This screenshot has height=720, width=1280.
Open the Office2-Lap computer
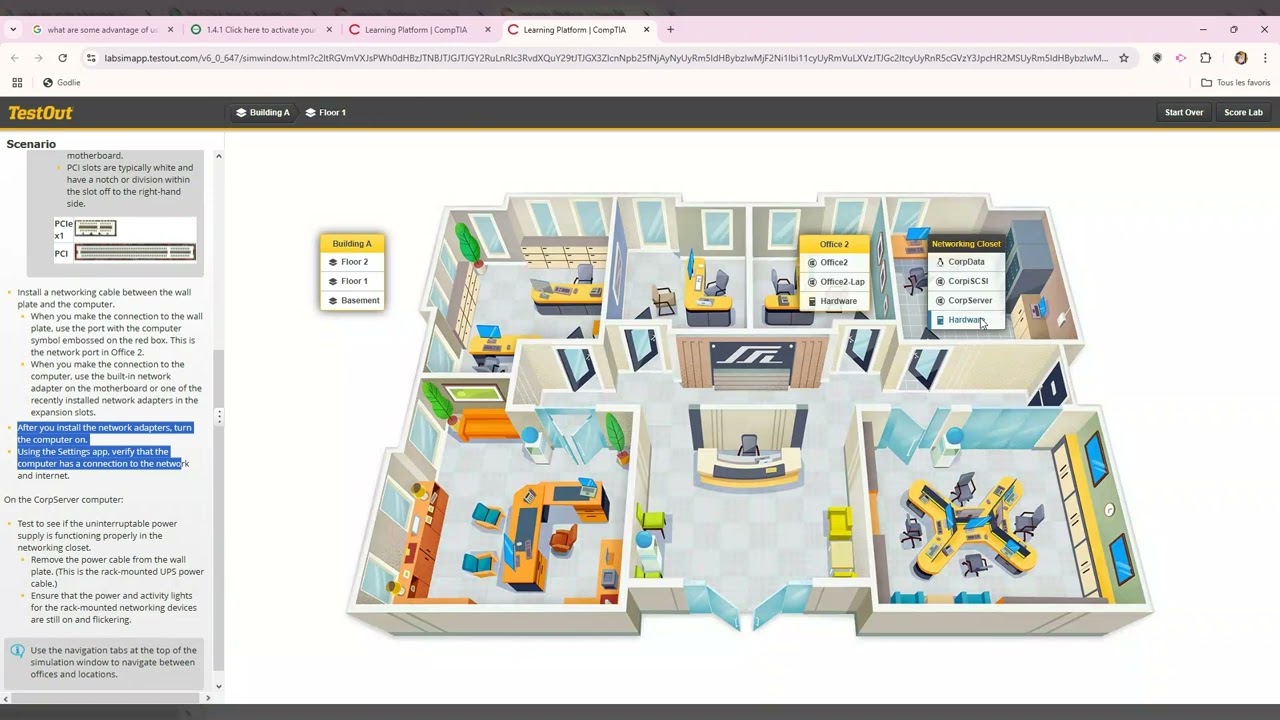tap(833, 282)
